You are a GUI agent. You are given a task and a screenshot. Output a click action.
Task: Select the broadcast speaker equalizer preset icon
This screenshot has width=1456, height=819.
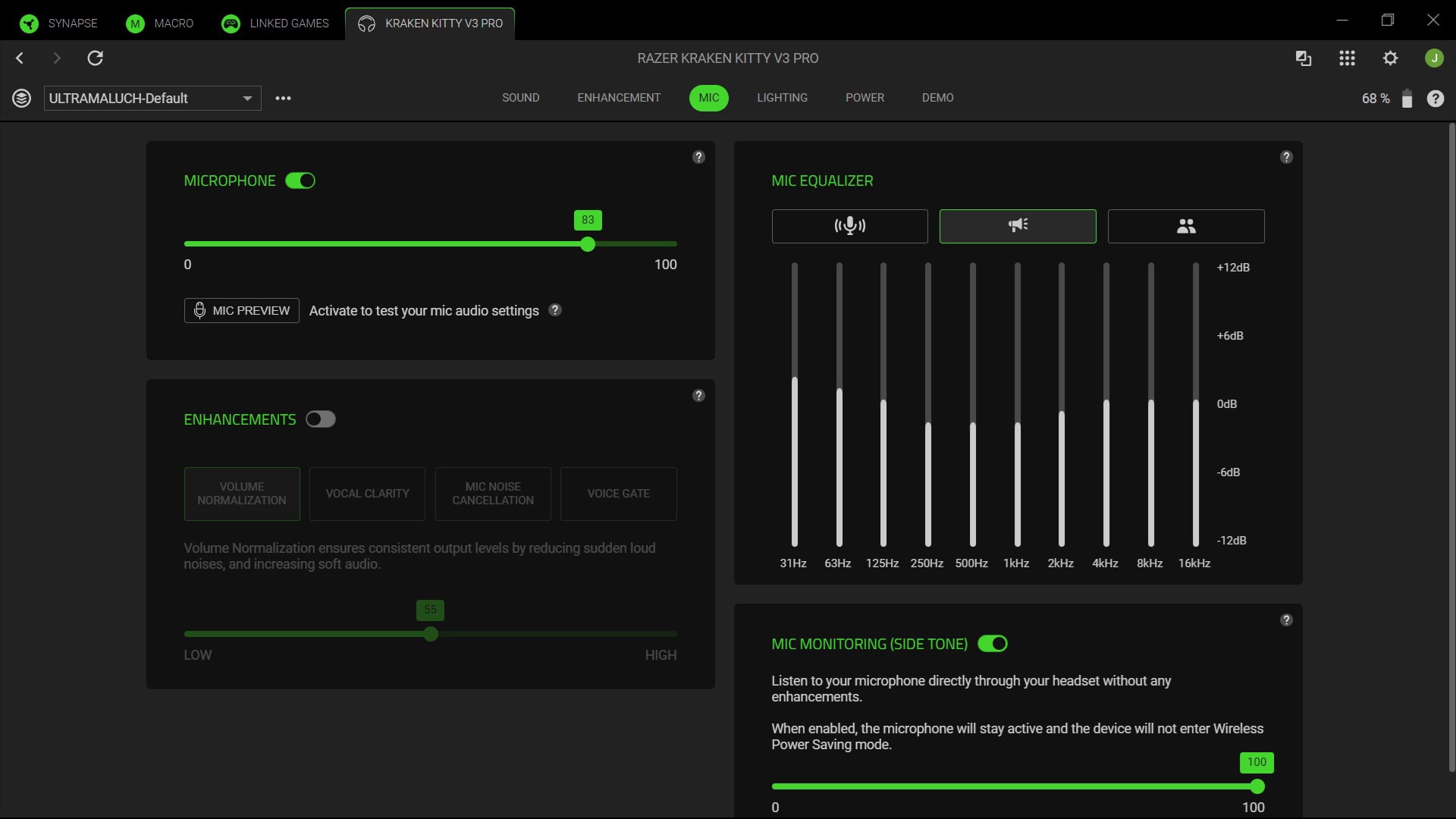(1018, 225)
